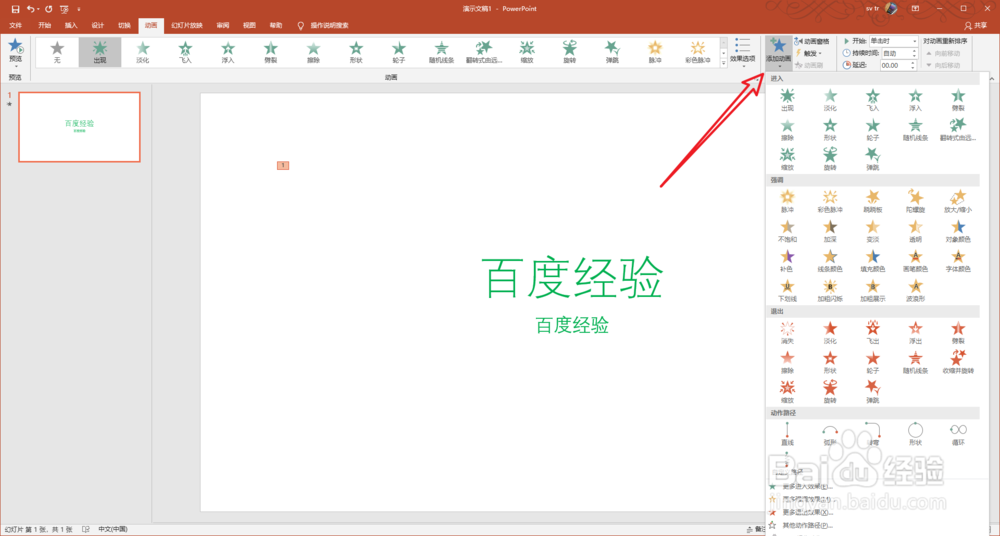The height and width of the screenshot is (536, 1000).
Task: Choose 随机线条 in the ribbon animation gallery
Action: 441,52
